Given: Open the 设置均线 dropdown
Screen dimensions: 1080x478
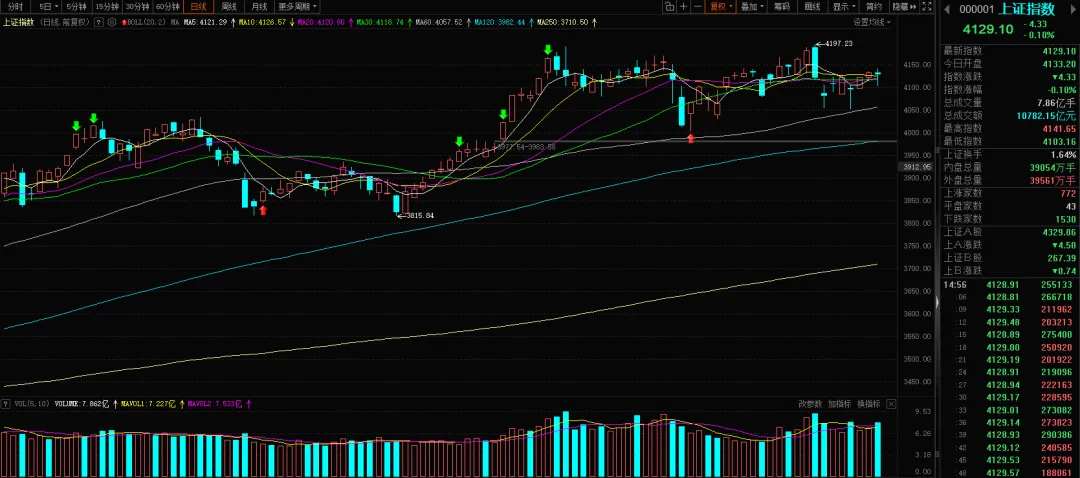Looking at the screenshot, I should (x=871, y=22).
